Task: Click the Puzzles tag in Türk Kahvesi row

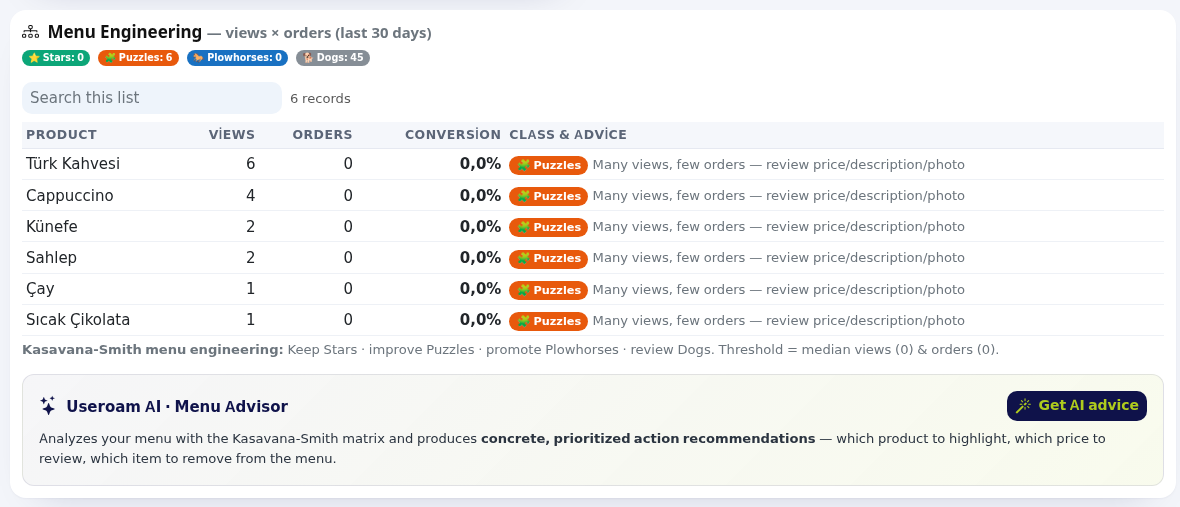Action: click(x=549, y=165)
